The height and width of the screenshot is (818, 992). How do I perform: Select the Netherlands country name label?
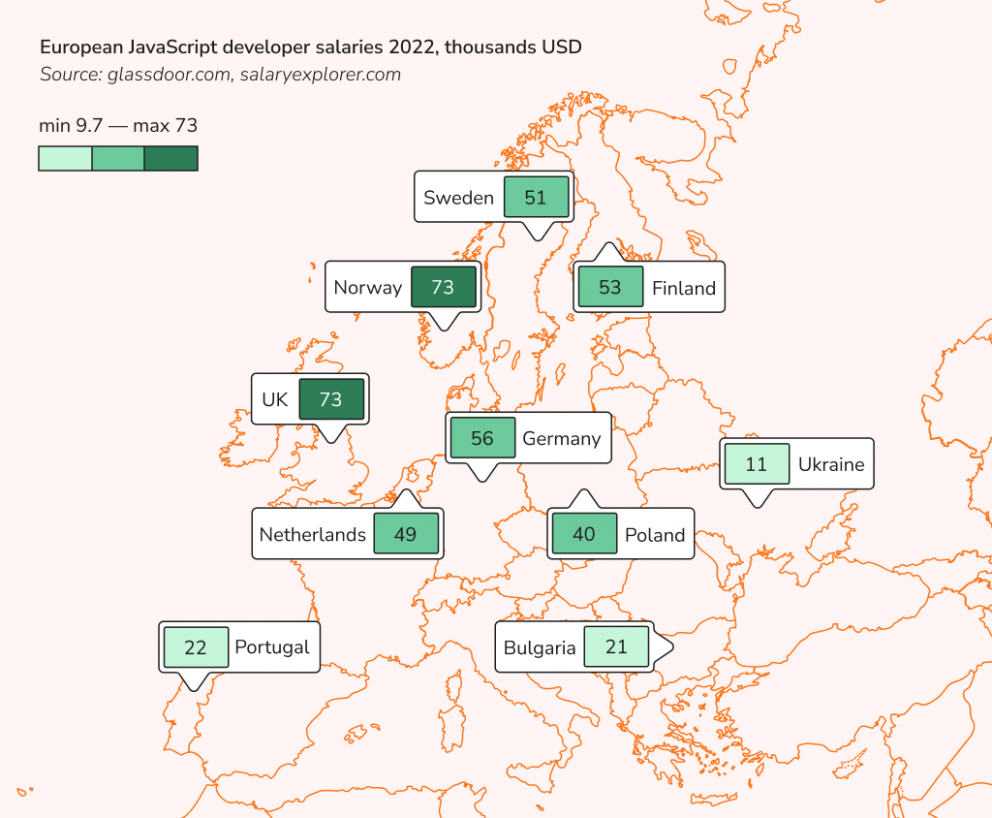312,534
